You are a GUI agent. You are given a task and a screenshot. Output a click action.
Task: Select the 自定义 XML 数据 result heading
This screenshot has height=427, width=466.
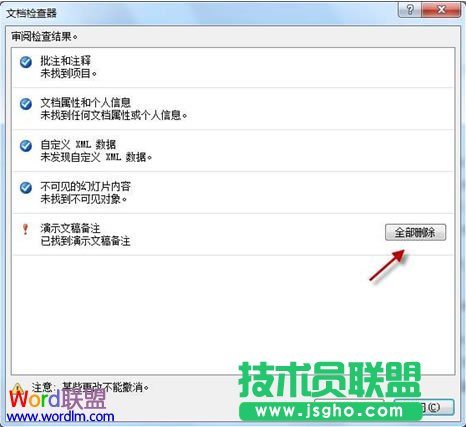click(78, 144)
